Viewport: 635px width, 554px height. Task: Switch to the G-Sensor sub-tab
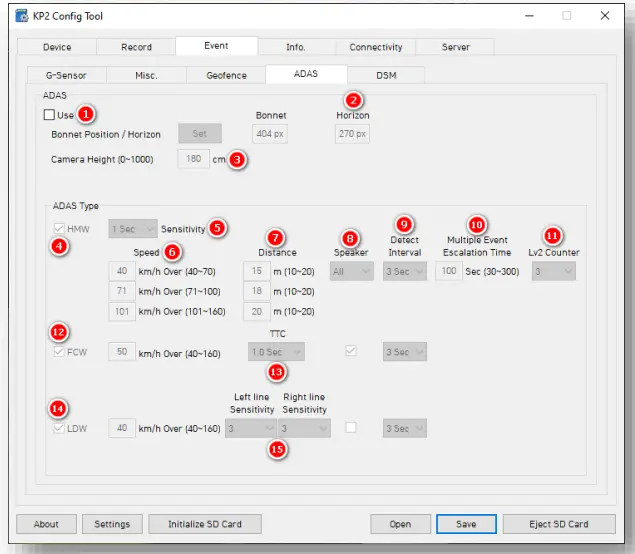point(66,75)
